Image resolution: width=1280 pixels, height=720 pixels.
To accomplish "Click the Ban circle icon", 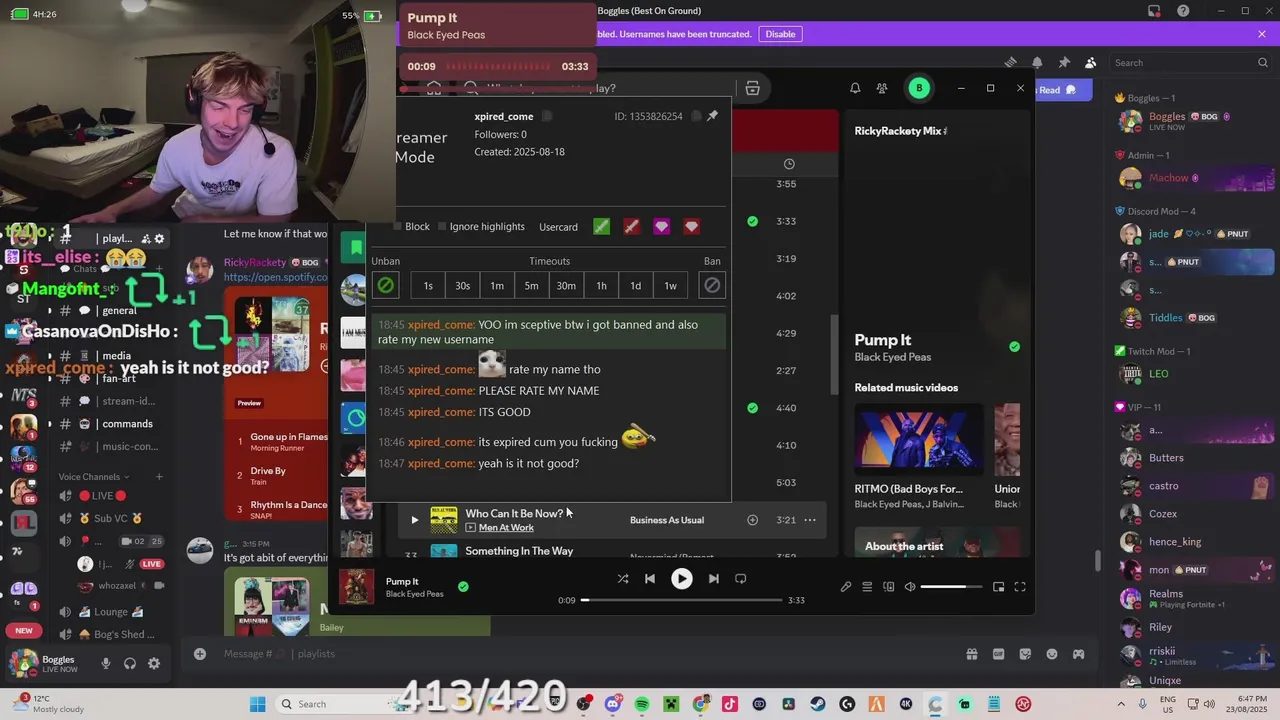I will [712, 285].
